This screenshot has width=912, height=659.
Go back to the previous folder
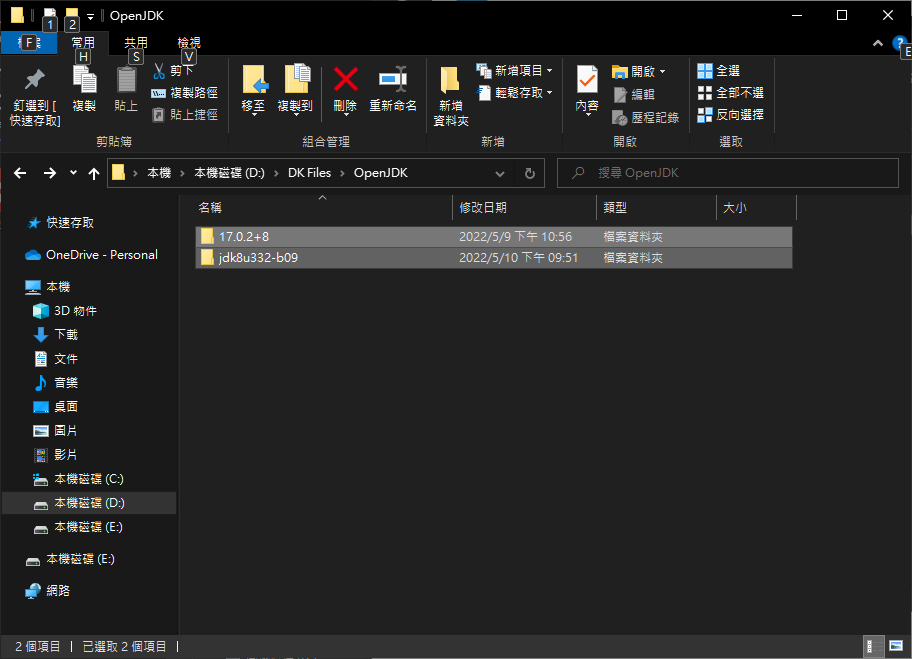tap(20, 173)
